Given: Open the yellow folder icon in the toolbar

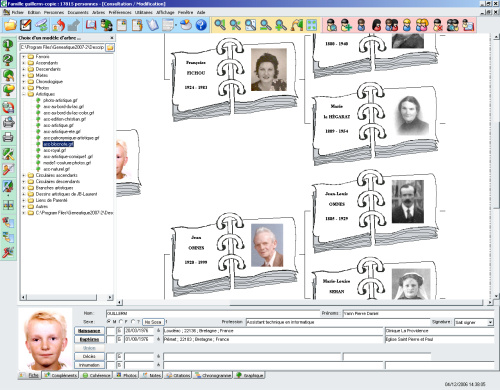Looking at the screenshot, I should (11, 25).
